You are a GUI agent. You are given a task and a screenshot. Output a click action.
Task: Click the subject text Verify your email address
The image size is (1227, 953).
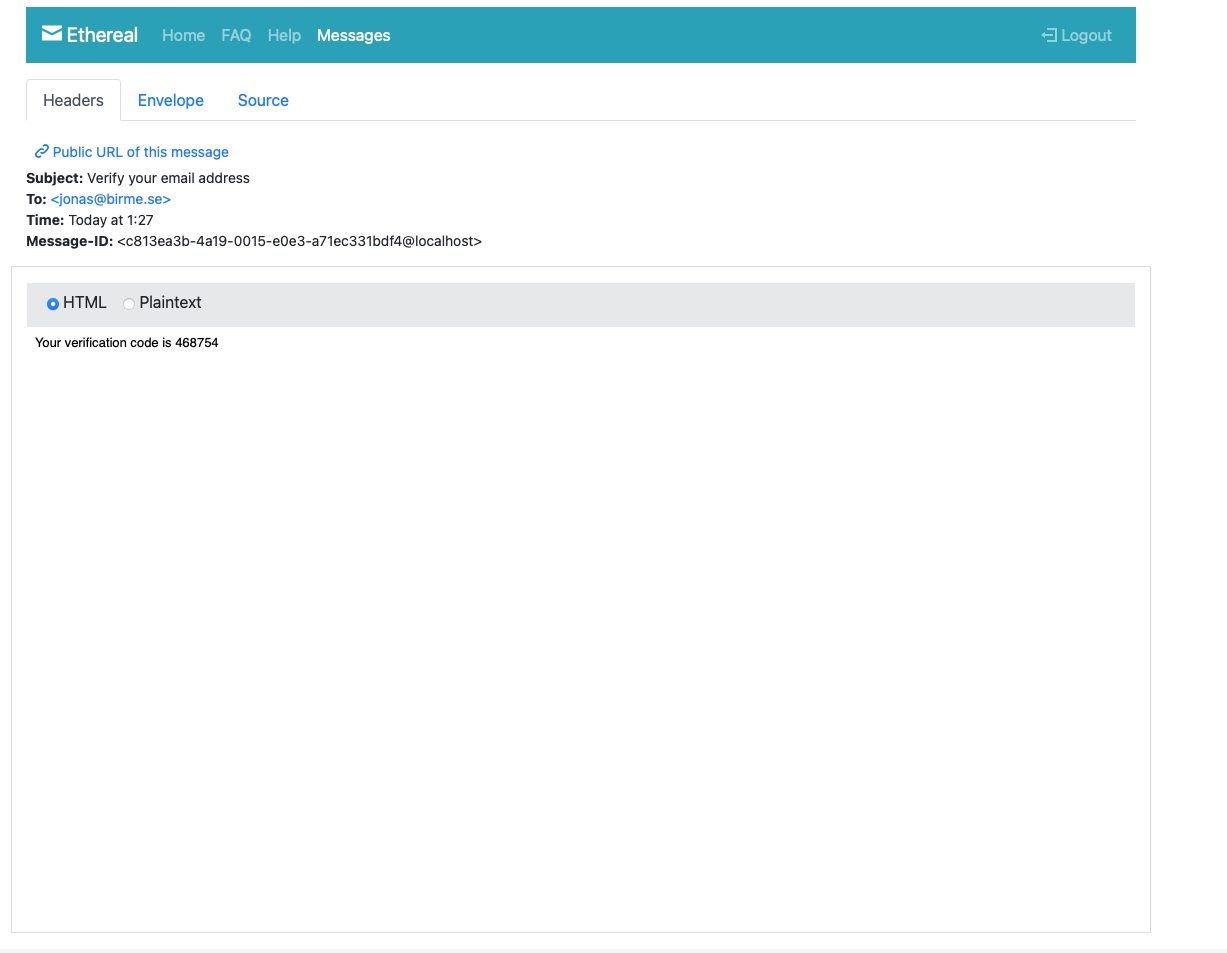pos(168,178)
